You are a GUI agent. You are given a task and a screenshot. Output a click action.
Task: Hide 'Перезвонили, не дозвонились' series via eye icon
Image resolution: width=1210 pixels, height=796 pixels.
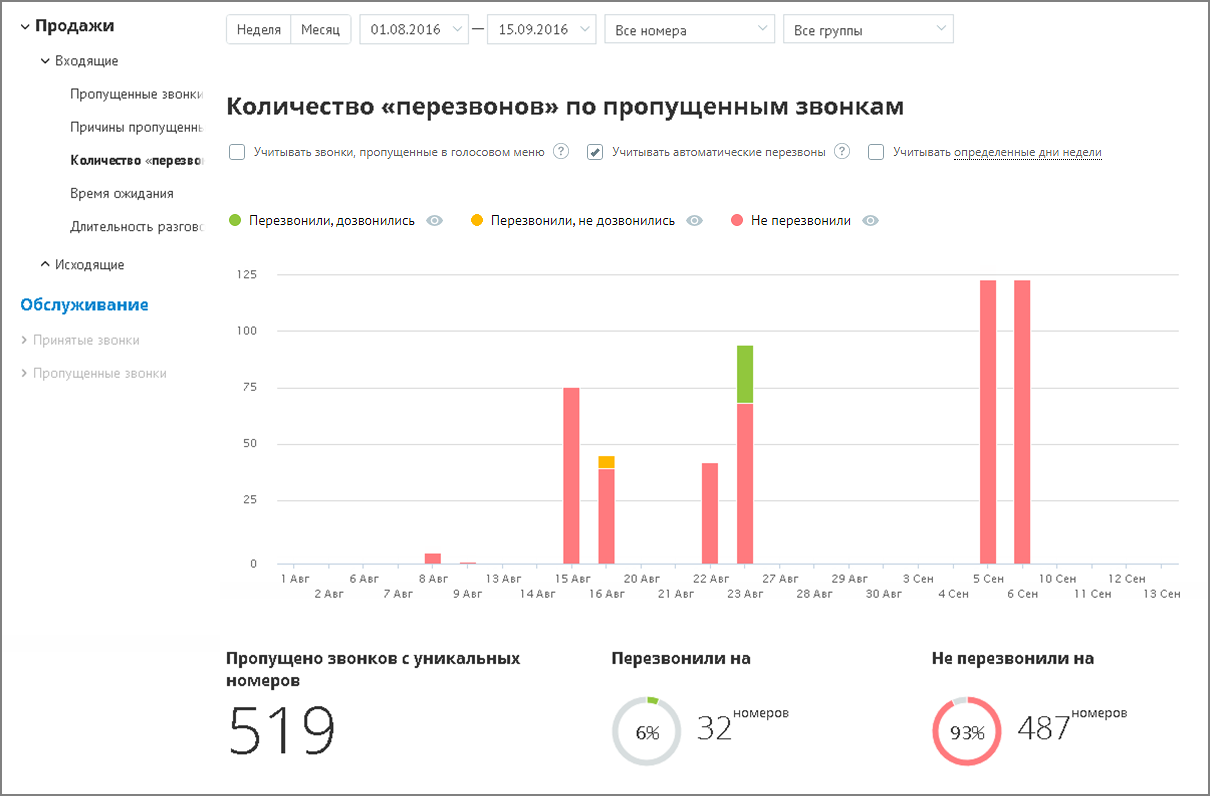(695, 221)
